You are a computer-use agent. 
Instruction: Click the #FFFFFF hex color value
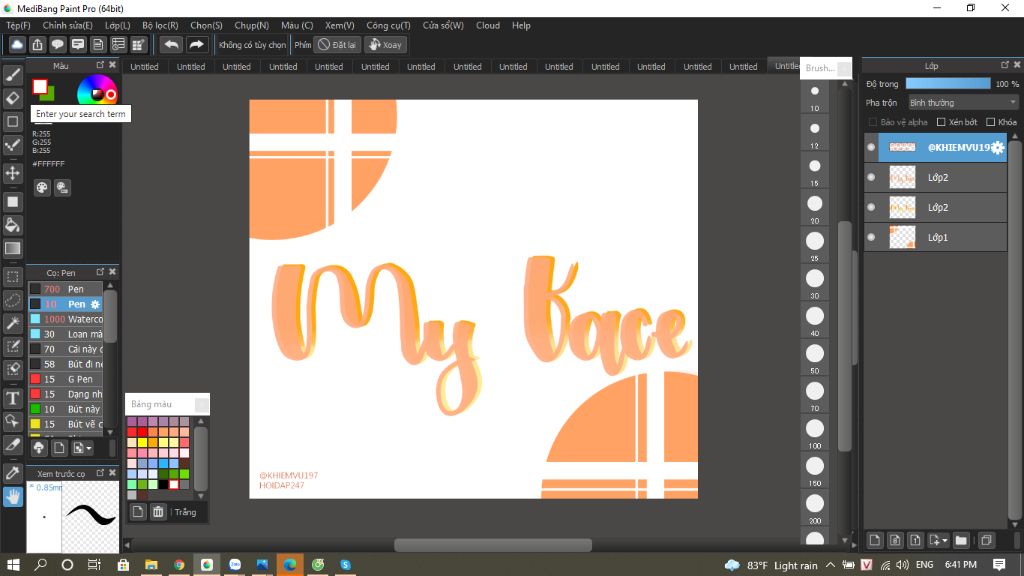48,164
